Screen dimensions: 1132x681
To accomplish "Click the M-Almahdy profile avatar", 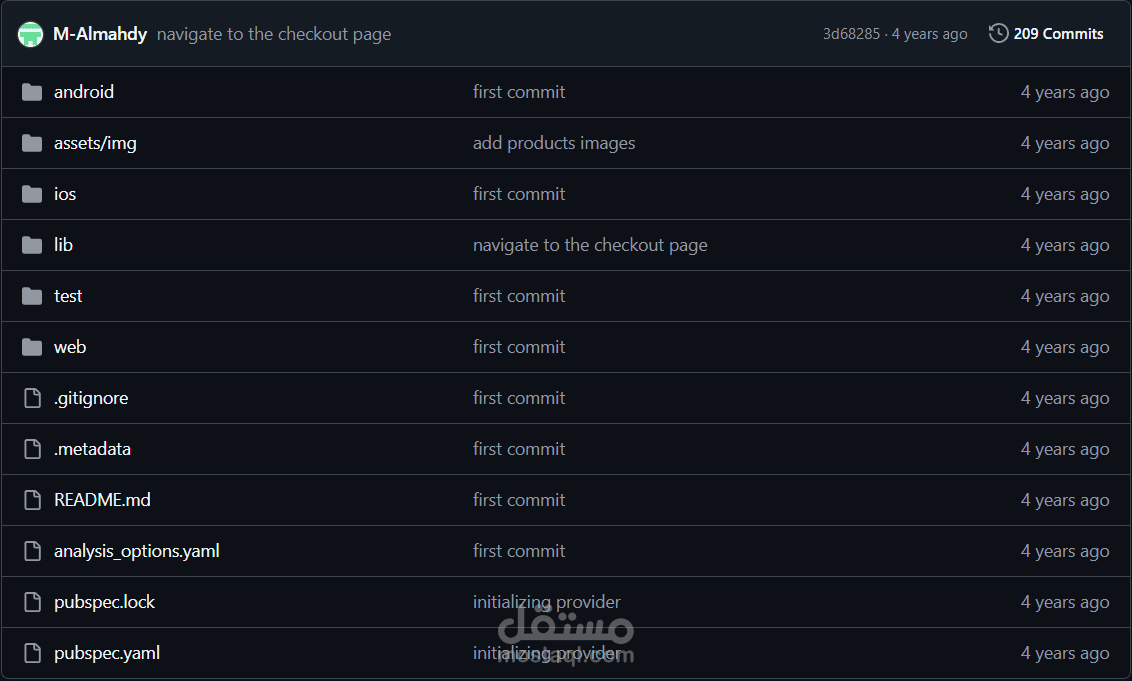I will [30, 32].
